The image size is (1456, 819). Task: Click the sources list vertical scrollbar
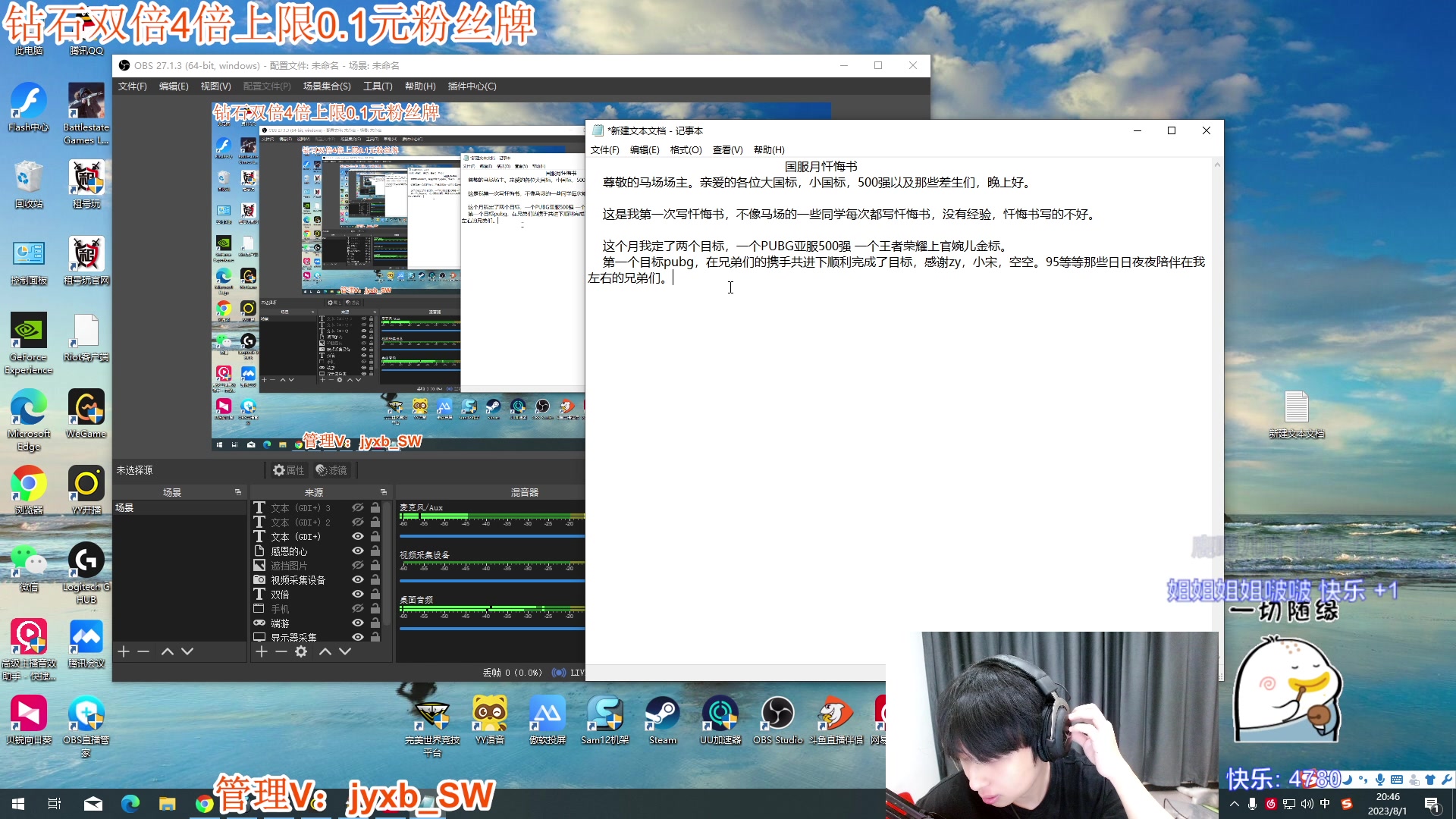pos(388,563)
